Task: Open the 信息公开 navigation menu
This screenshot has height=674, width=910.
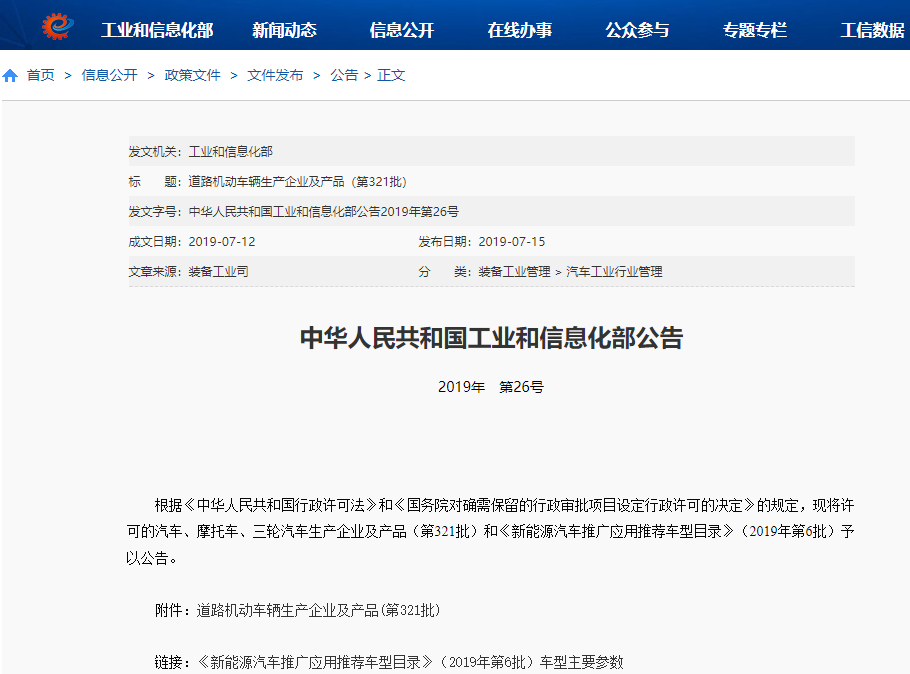Action: tap(404, 30)
